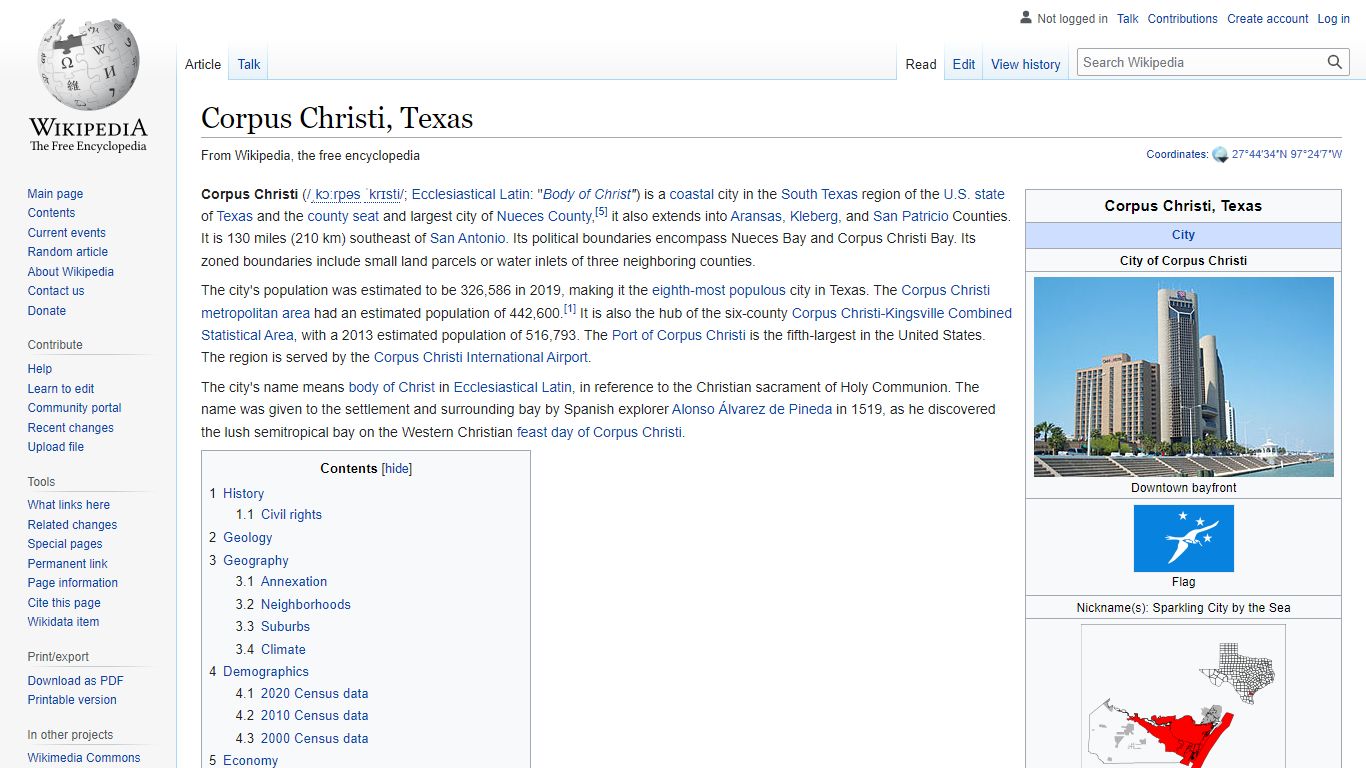1366x768 pixels.
Task: Open the San Antonio link
Action: [468, 238]
